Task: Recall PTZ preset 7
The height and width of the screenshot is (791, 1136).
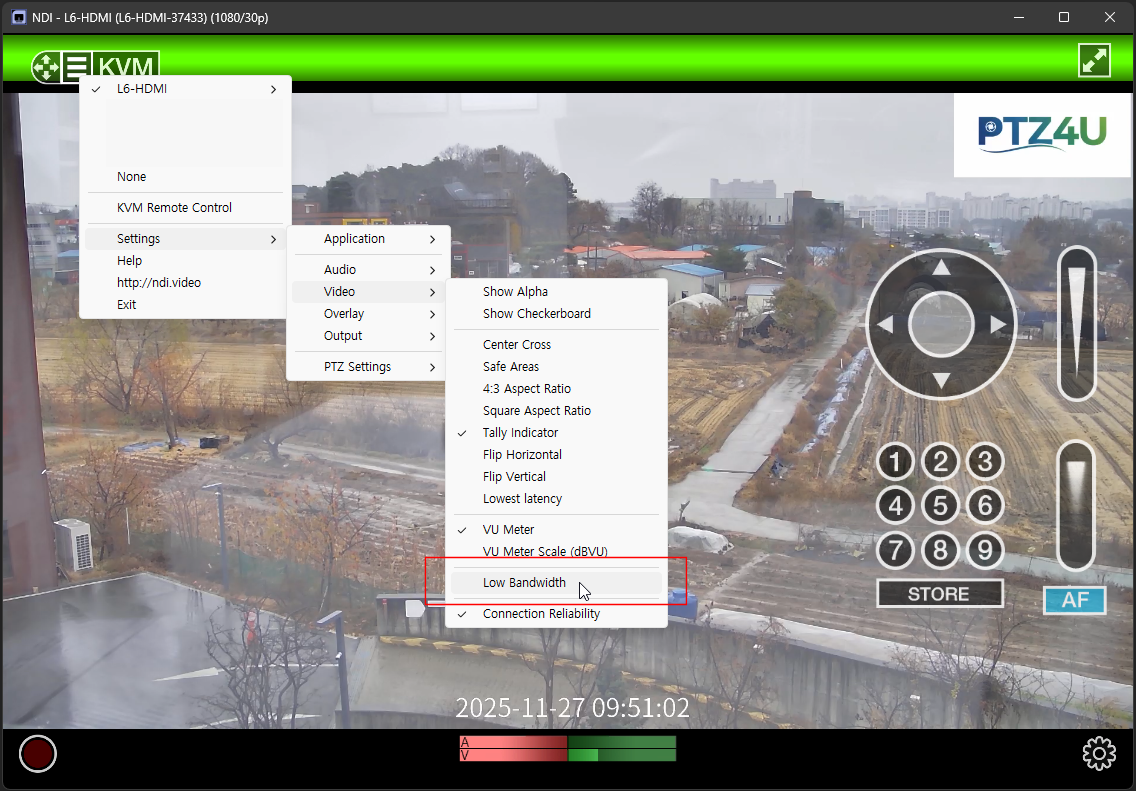Action: (895, 551)
